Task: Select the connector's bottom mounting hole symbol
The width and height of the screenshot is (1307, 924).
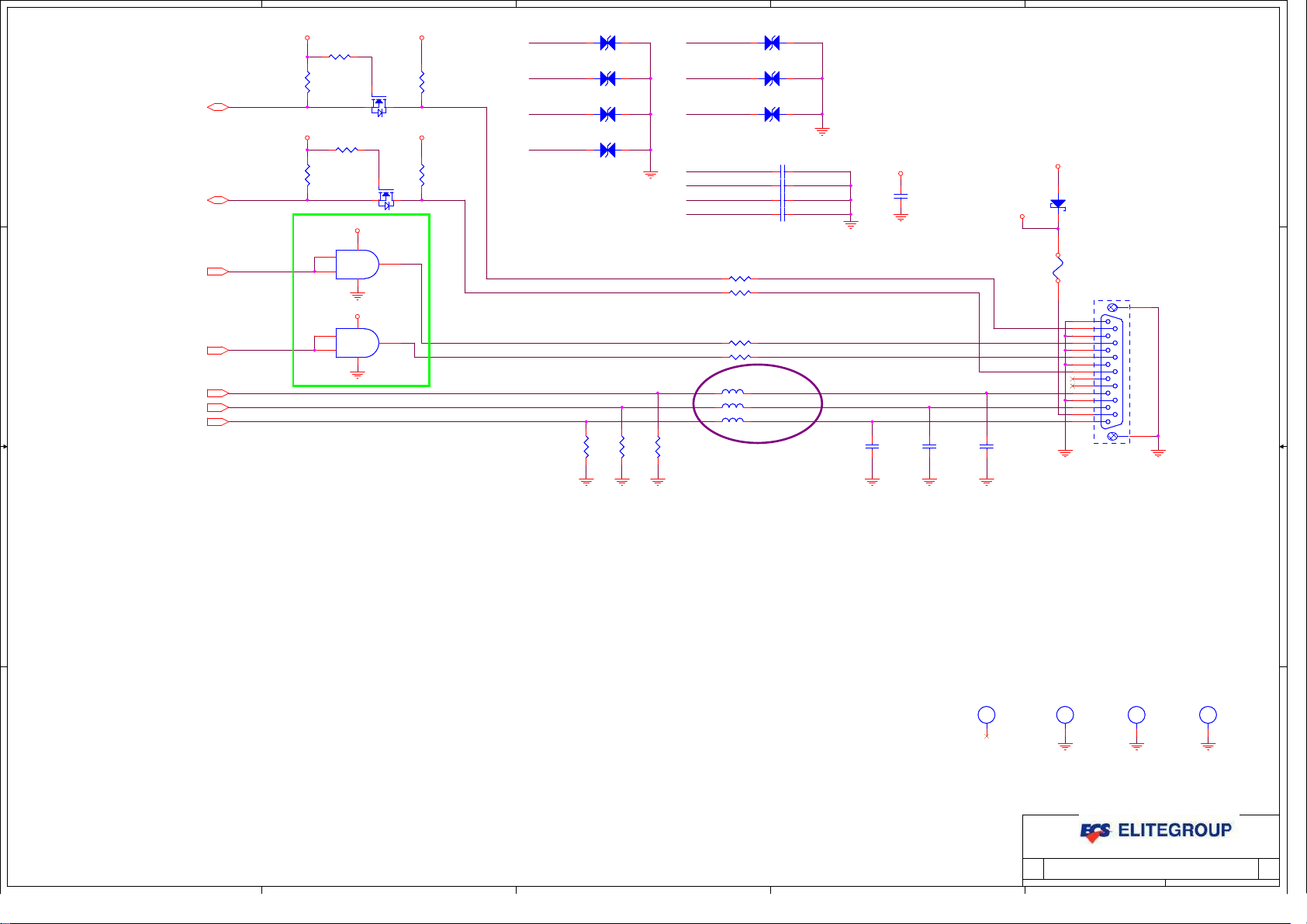Action: click(x=1112, y=437)
